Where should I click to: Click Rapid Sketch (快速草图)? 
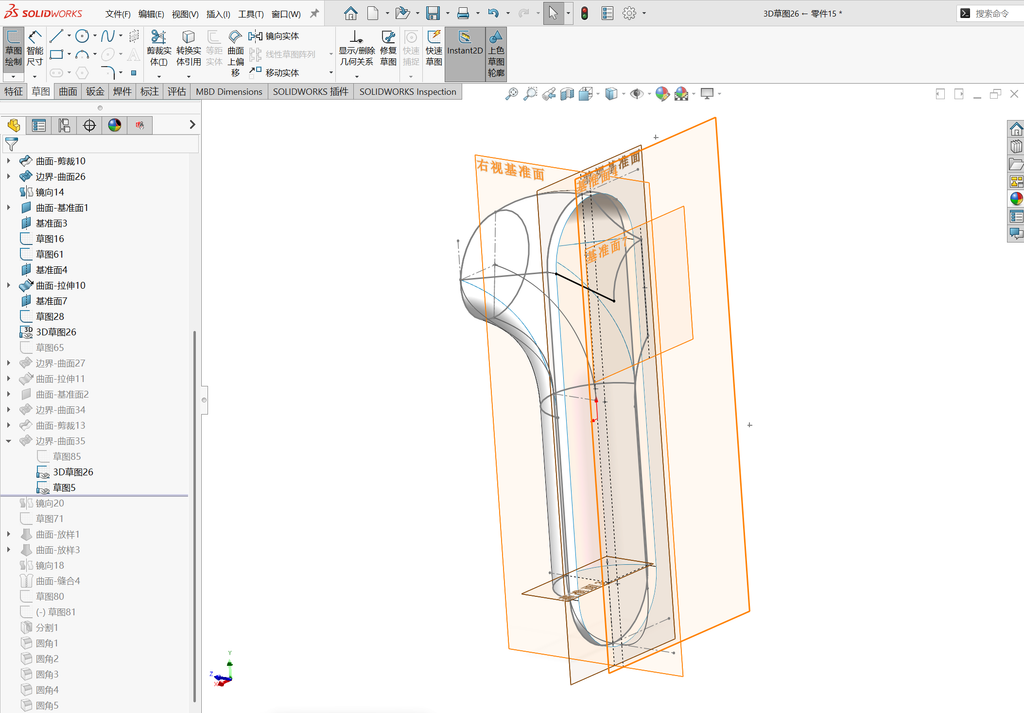(x=434, y=48)
